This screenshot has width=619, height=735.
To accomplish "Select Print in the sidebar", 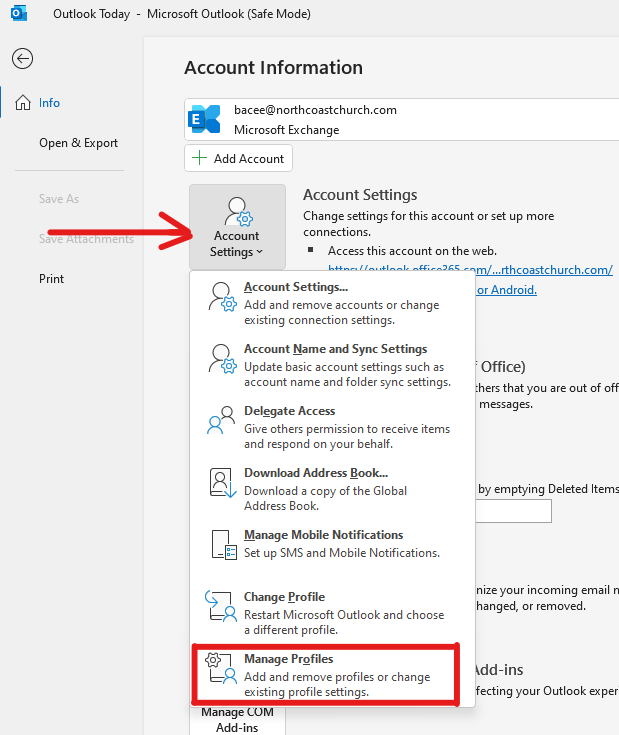I will point(51,279).
